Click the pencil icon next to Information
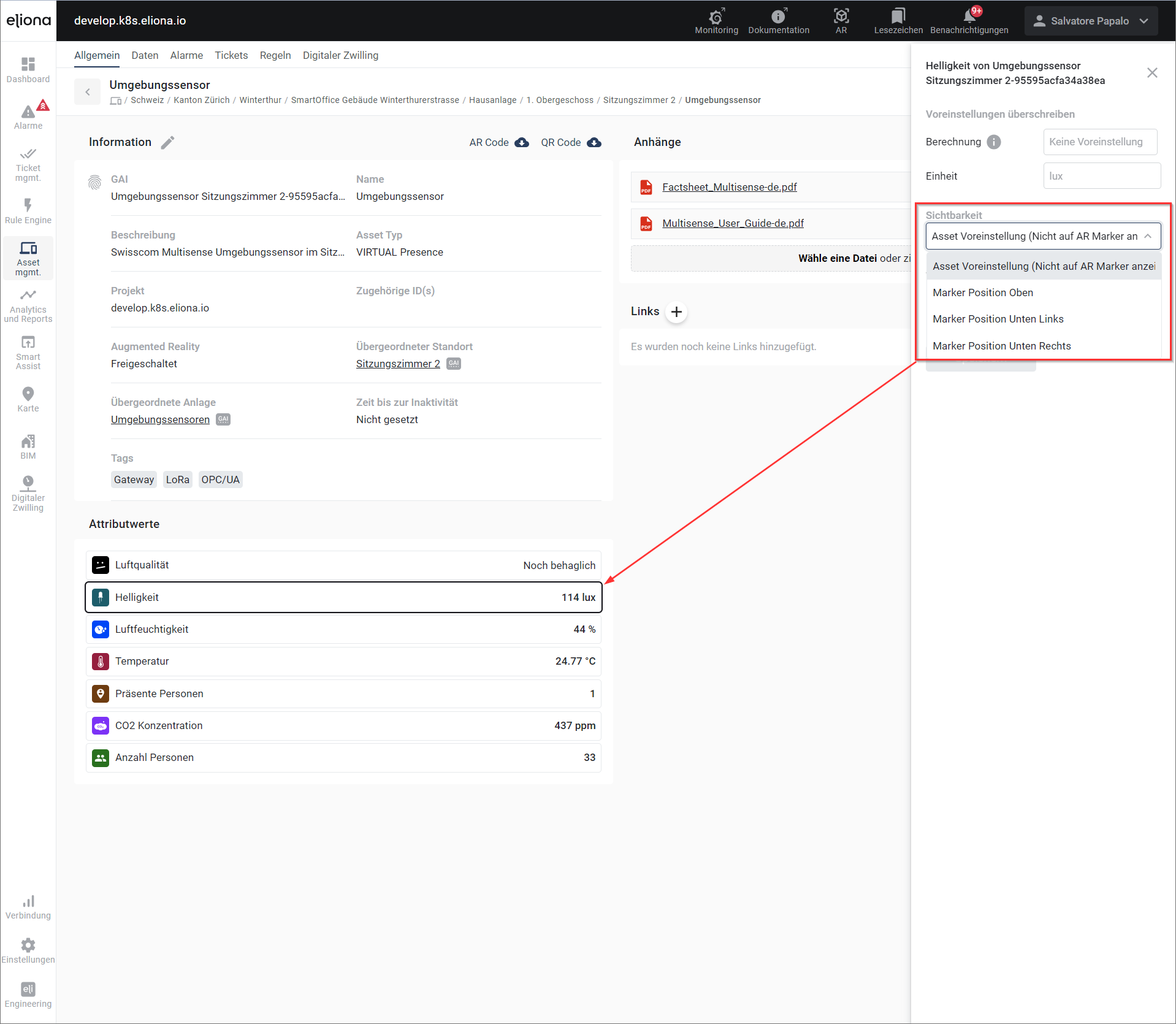Screen dimensions: 1176x1024 coord(167,142)
